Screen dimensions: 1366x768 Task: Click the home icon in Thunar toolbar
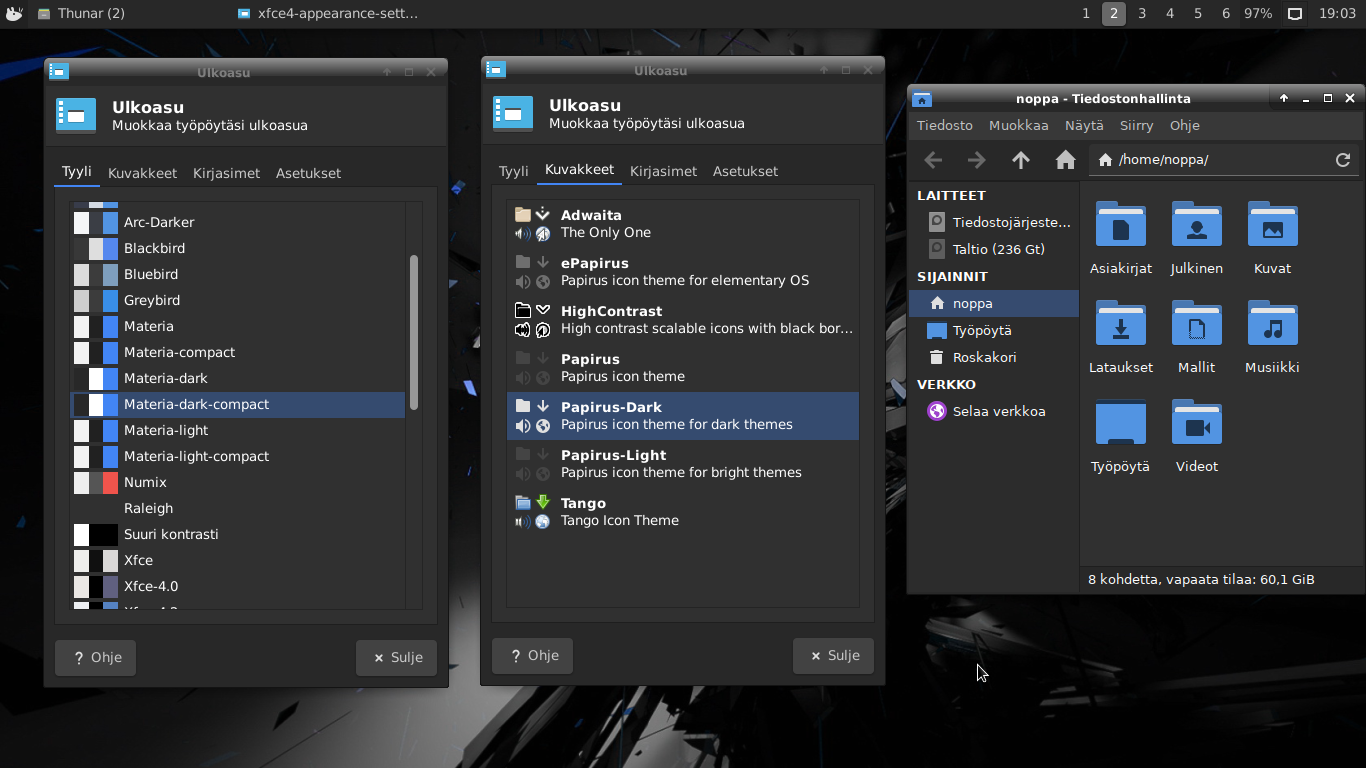click(x=1065, y=160)
